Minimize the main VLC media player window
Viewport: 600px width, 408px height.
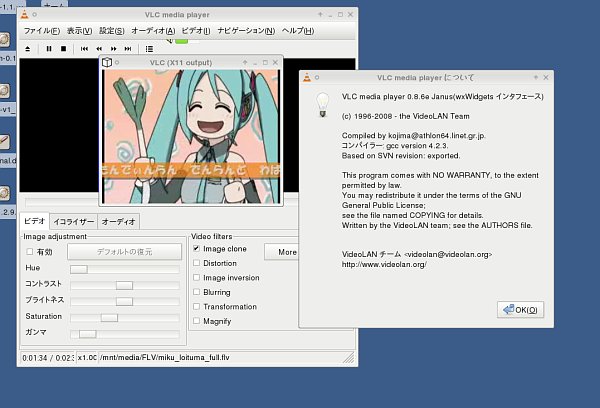pyautogui.click(x=330, y=15)
